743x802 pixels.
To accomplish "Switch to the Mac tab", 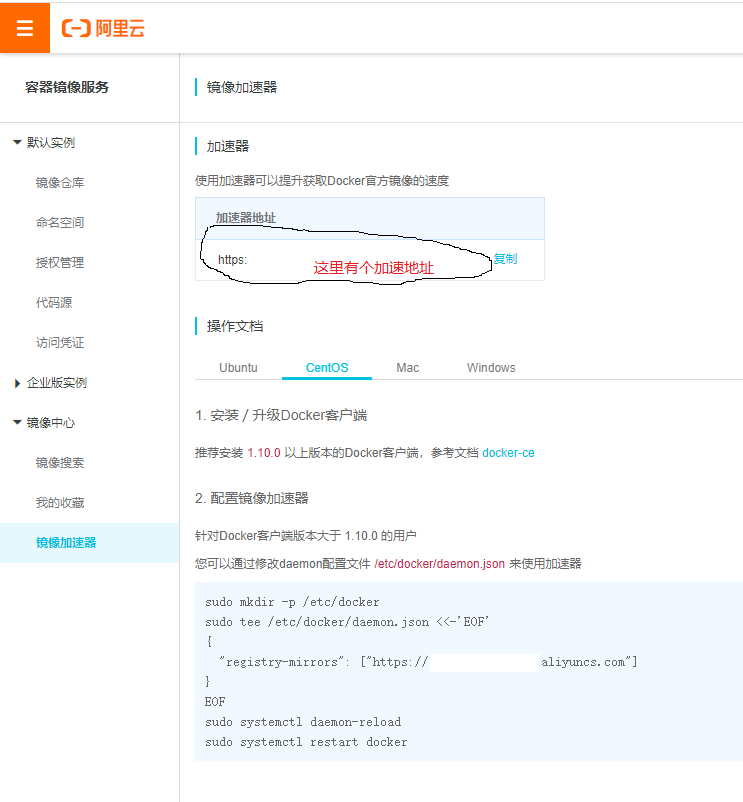I will click(408, 368).
